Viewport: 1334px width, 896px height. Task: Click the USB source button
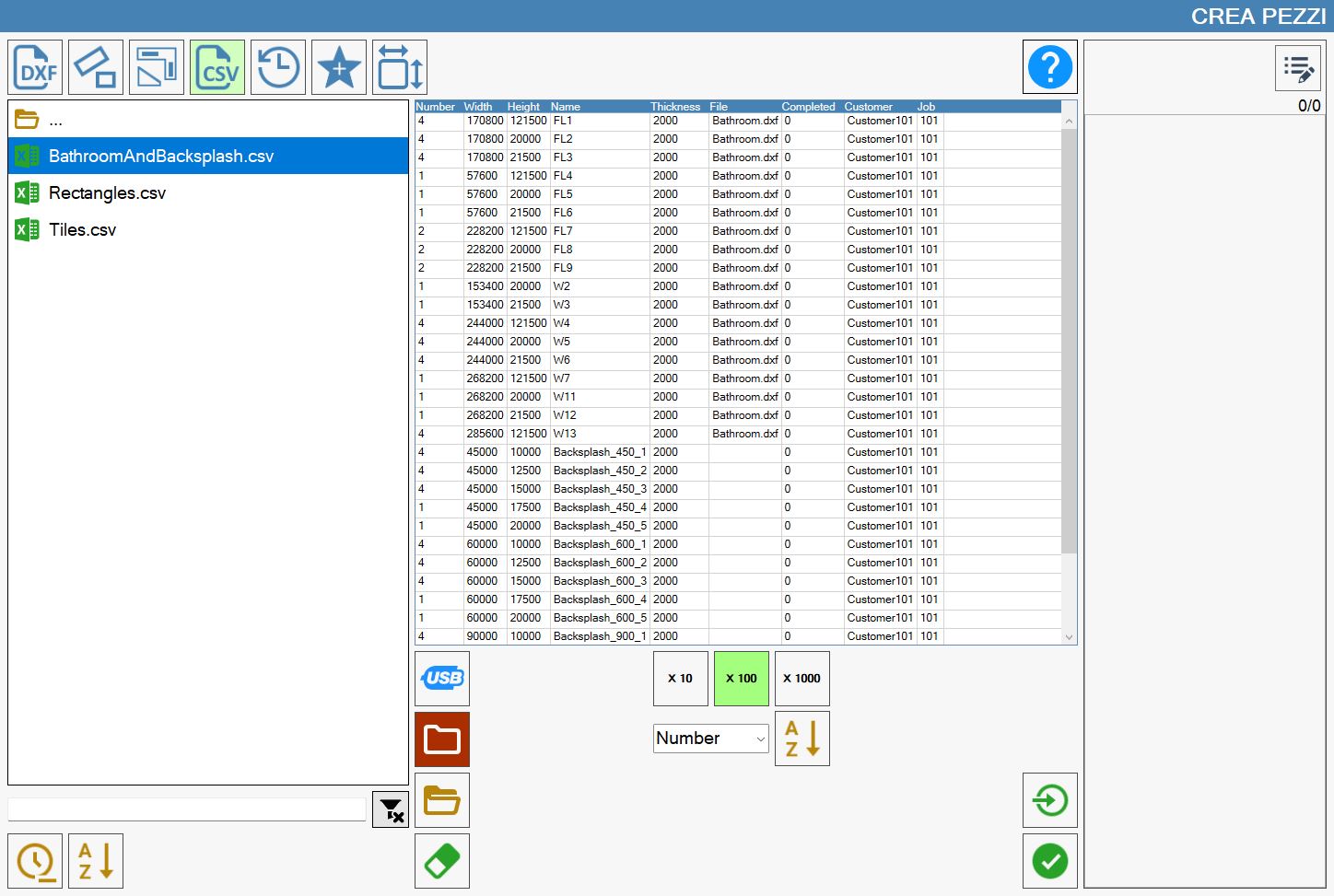pos(442,679)
